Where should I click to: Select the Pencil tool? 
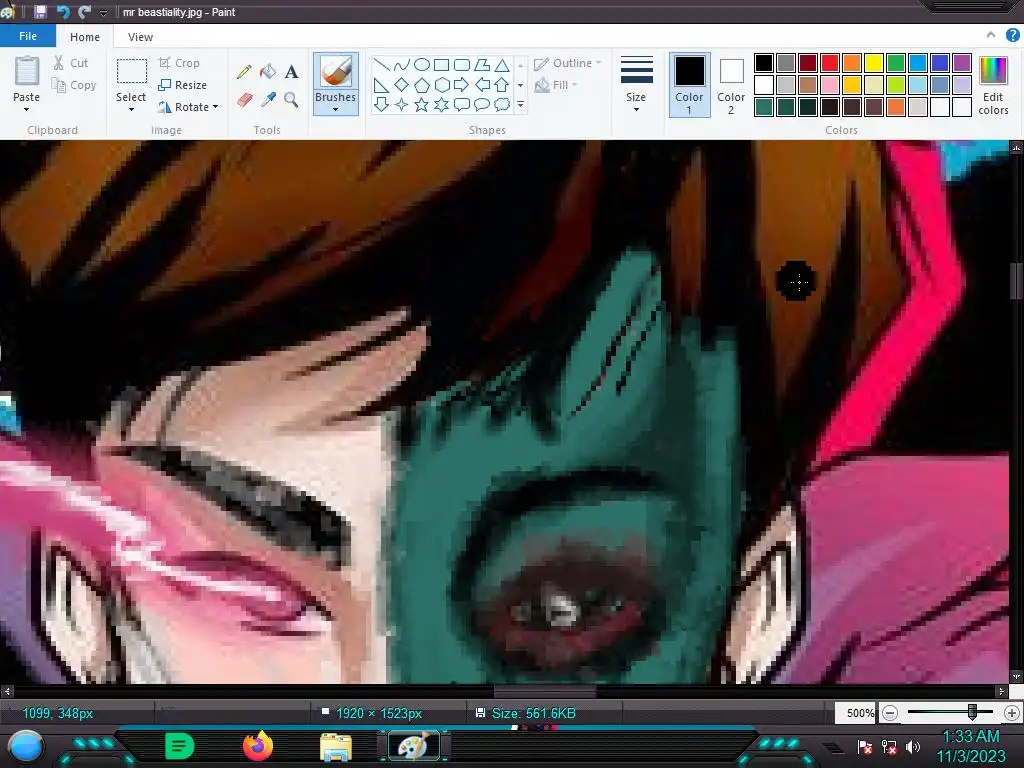pos(244,71)
